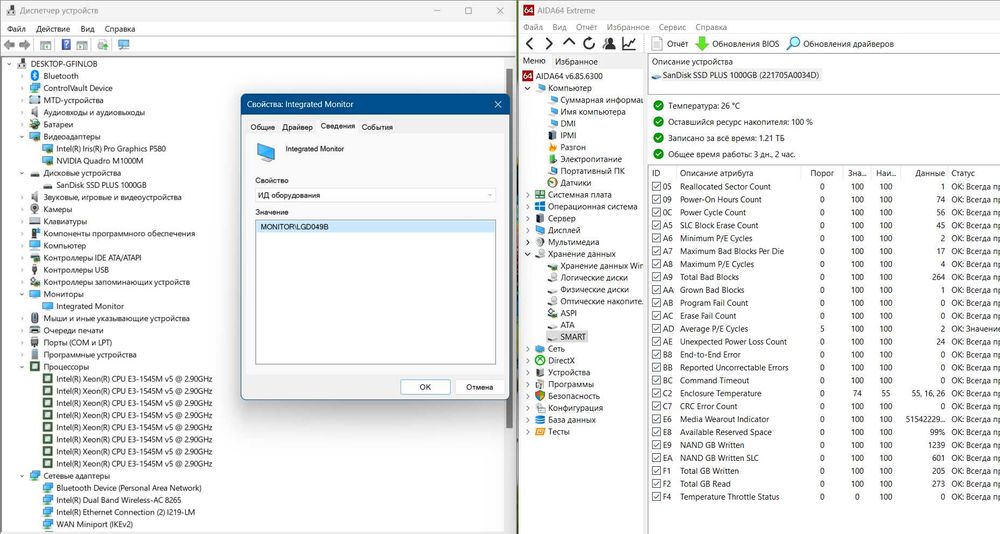Toggle checkbox for 0C Power Cycle Count
This screenshot has height=534, width=1000.
click(x=656, y=212)
